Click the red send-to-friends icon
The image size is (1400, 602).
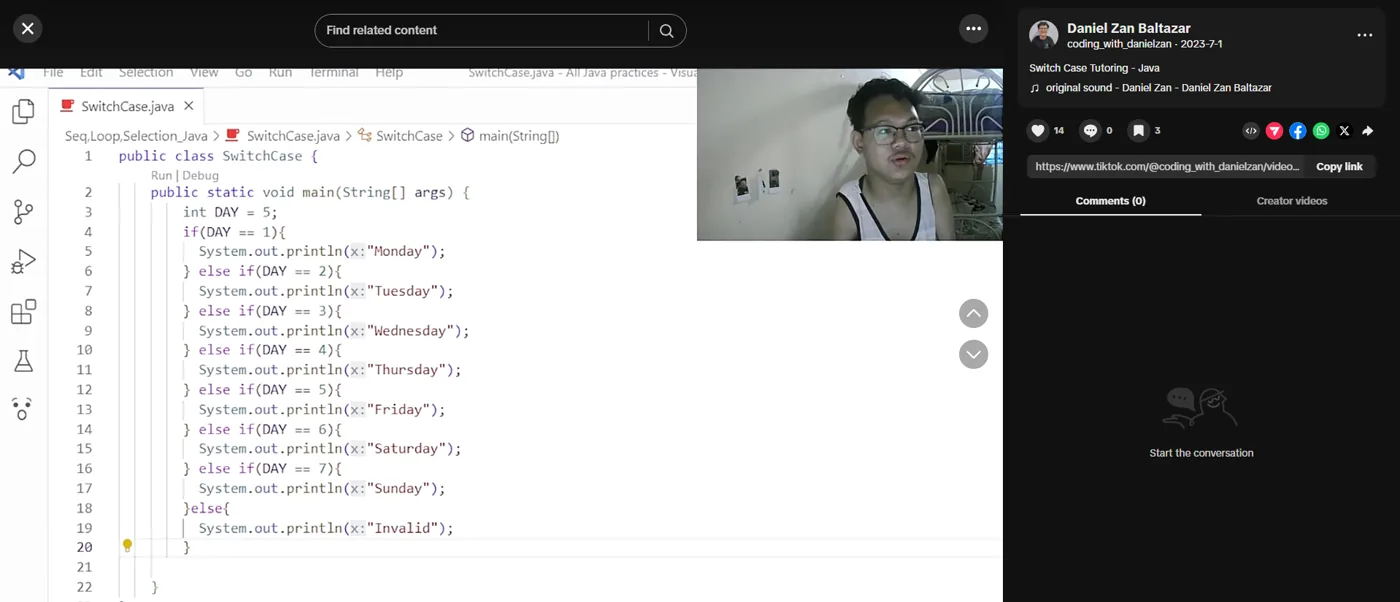pos(1274,131)
